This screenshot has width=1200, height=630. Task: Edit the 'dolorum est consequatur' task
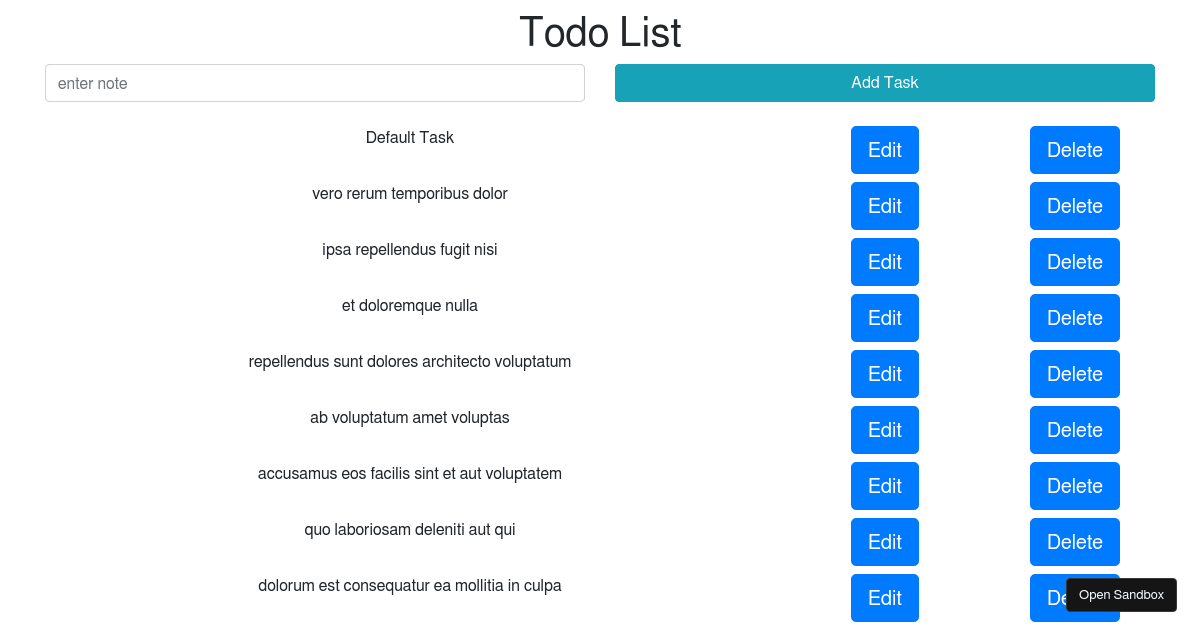coord(884,598)
